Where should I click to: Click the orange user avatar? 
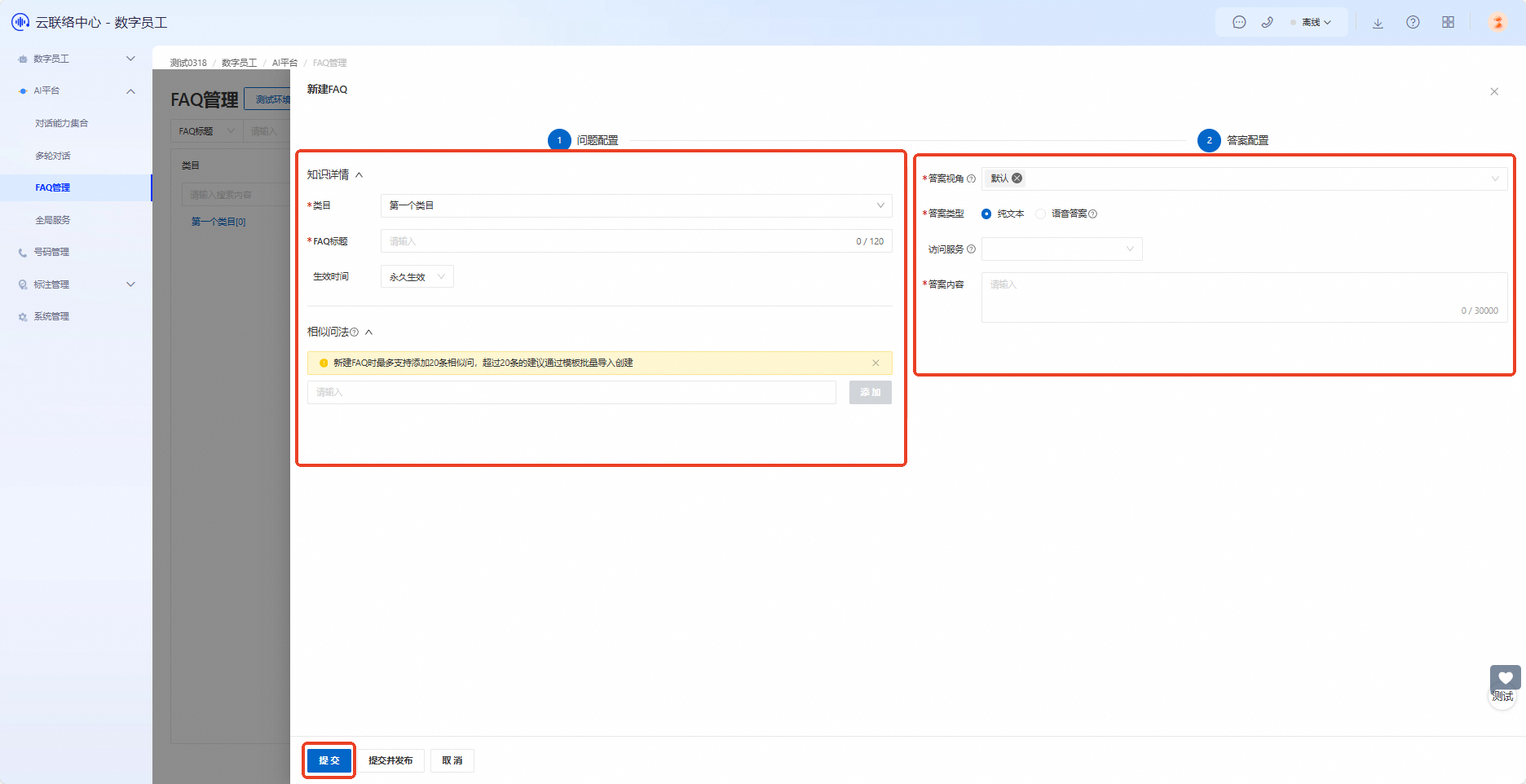tap(1497, 22)
